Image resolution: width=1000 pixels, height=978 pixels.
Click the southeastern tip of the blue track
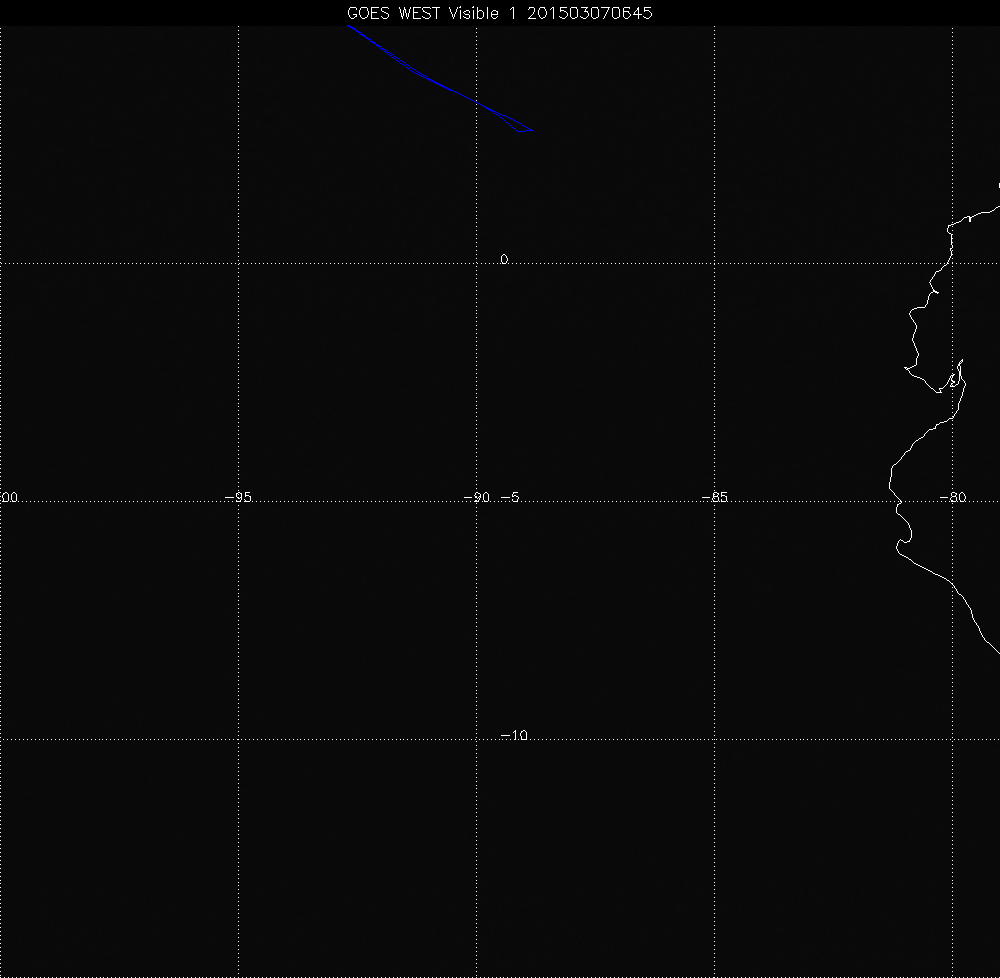[532, 130]
